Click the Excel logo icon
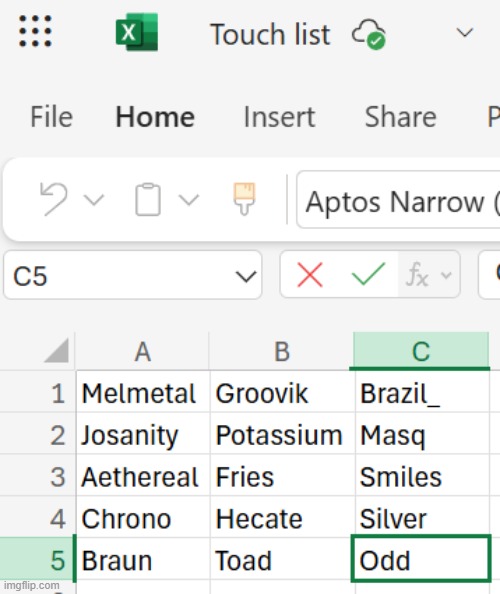Viewport: 500px width, 594px height. (137, 32)
